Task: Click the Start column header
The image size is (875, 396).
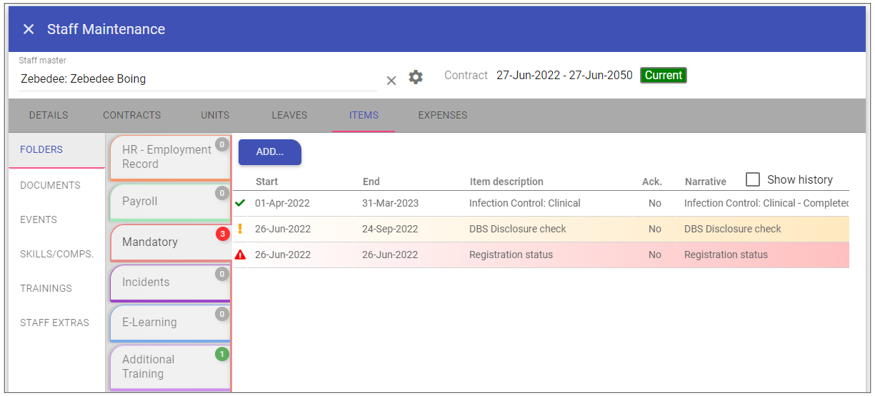Action: point(267,181)
